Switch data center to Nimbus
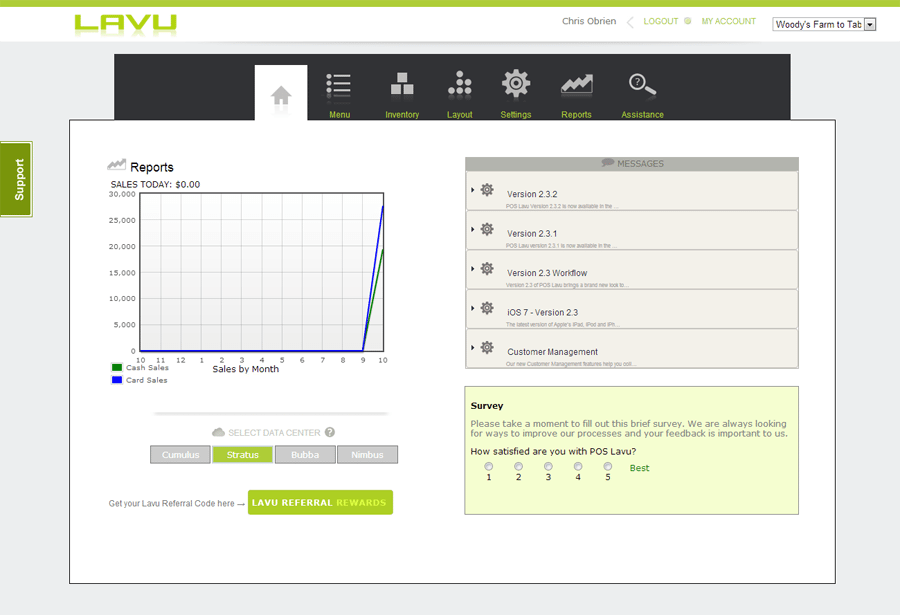The image size is (900, 615). point(367,455)
